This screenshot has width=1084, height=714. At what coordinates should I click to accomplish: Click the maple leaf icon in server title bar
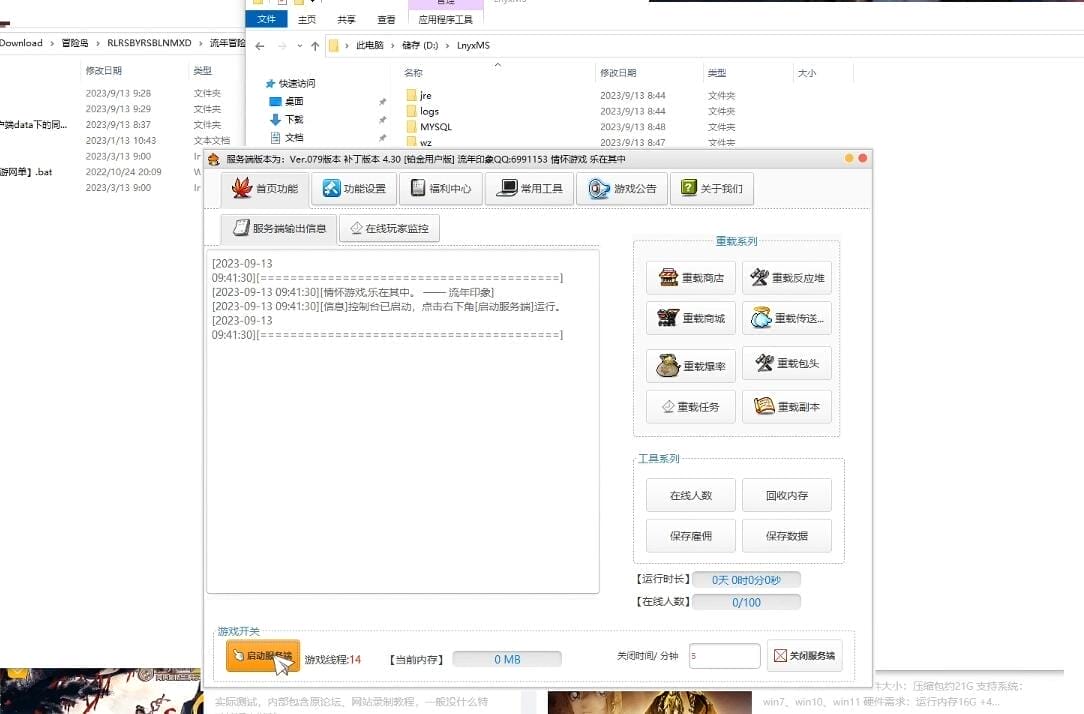pos(214,160)
